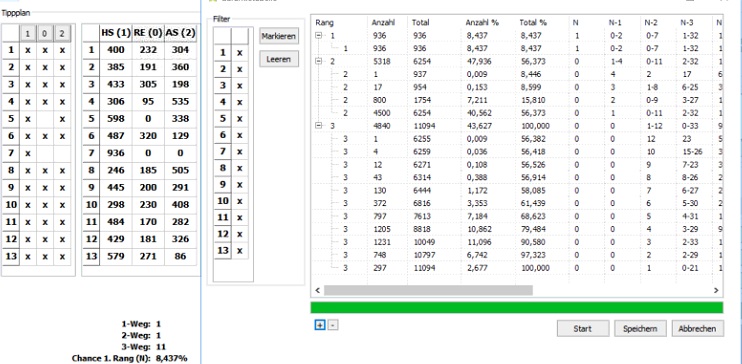This screenshot has height=364, width=742.
Task: Unmark the x under 0 in Tippplan row 10
Action: 45,205
